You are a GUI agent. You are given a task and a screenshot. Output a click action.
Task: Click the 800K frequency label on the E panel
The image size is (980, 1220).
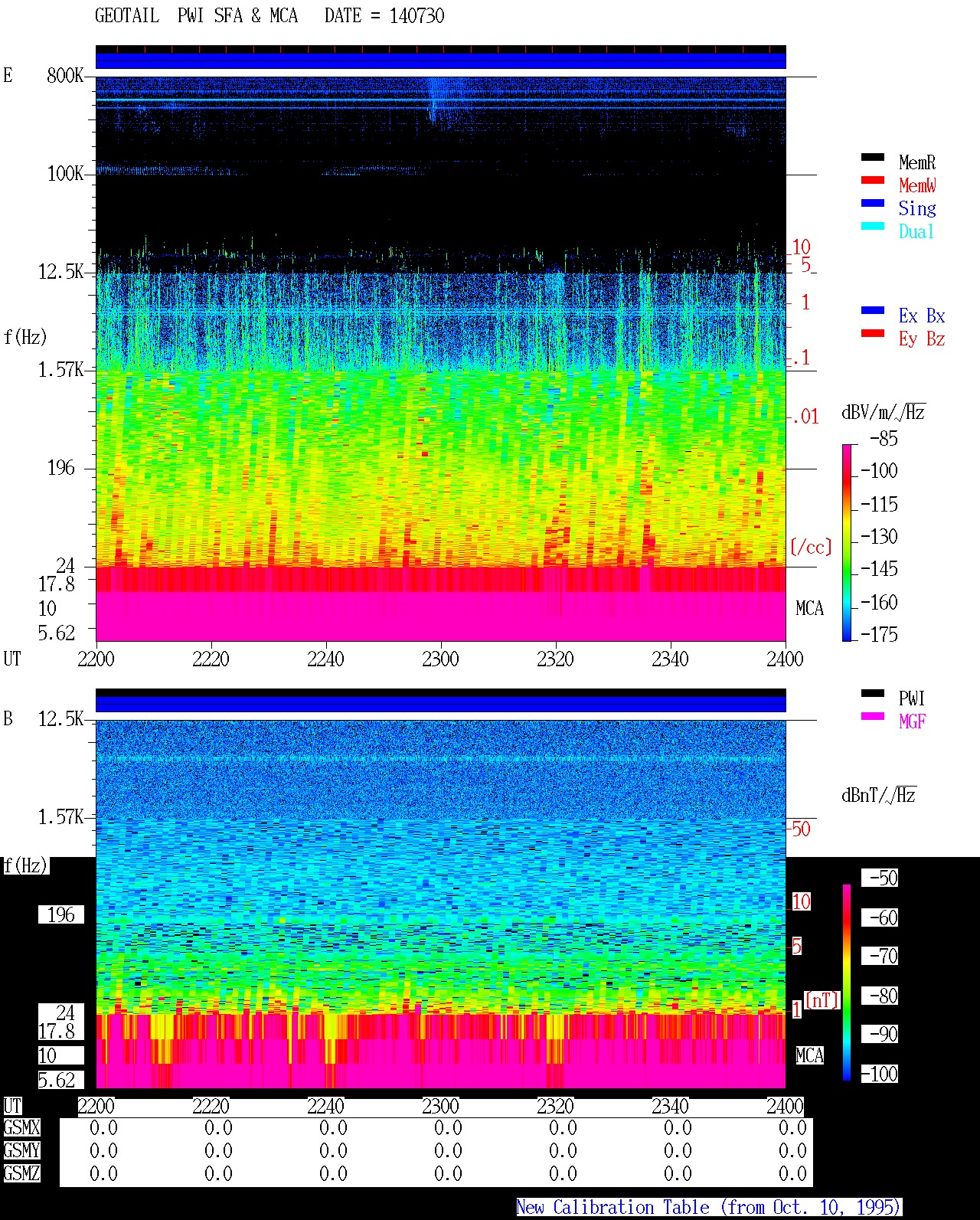(65, 76)
